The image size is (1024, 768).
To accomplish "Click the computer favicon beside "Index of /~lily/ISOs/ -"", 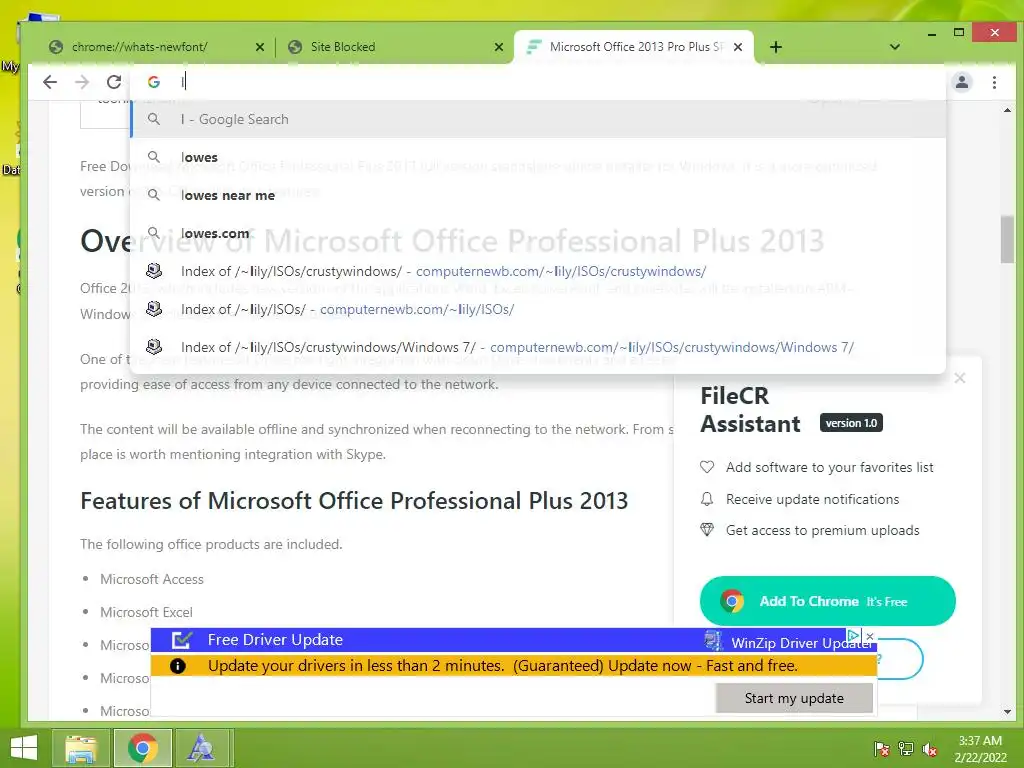I will (154, 308).
